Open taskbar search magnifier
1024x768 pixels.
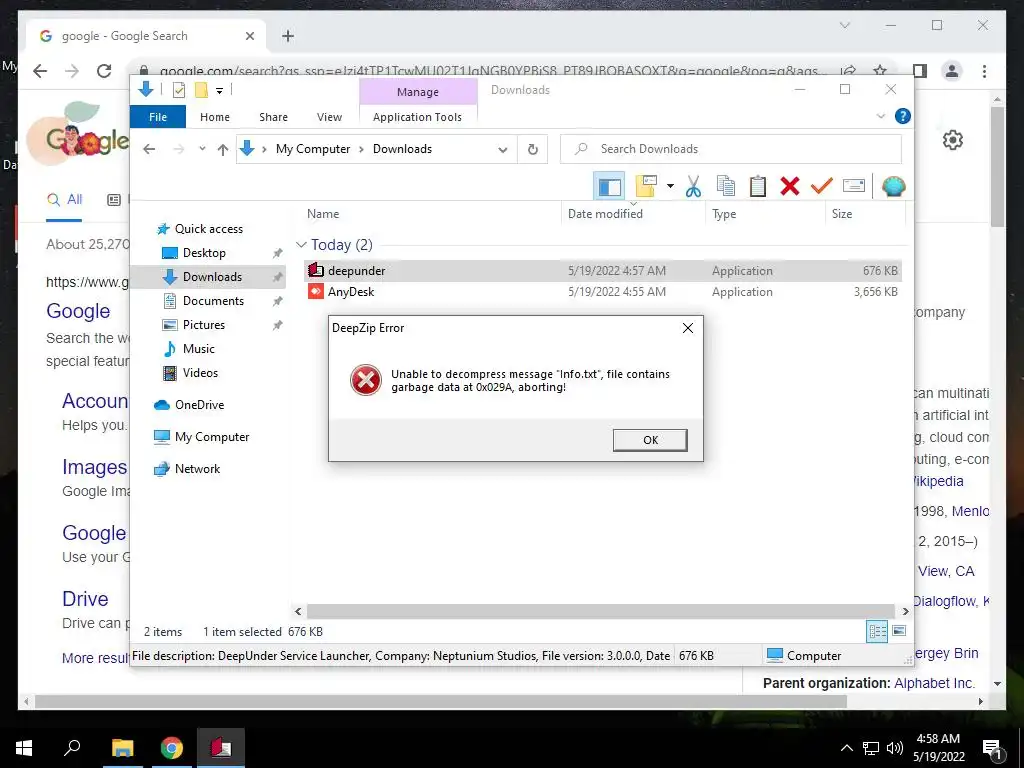[72, 748]
